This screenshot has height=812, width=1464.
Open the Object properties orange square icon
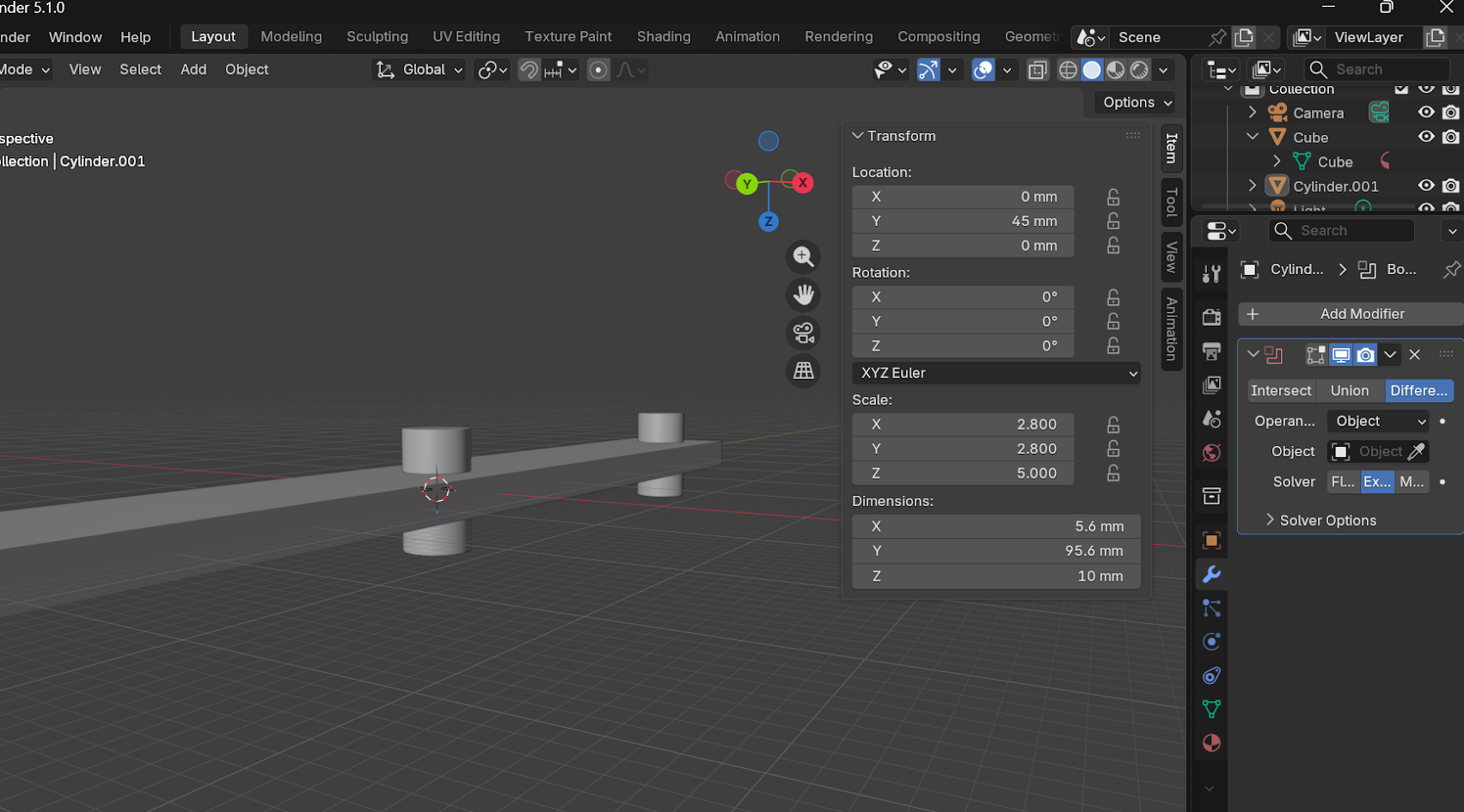(1211, 540)
